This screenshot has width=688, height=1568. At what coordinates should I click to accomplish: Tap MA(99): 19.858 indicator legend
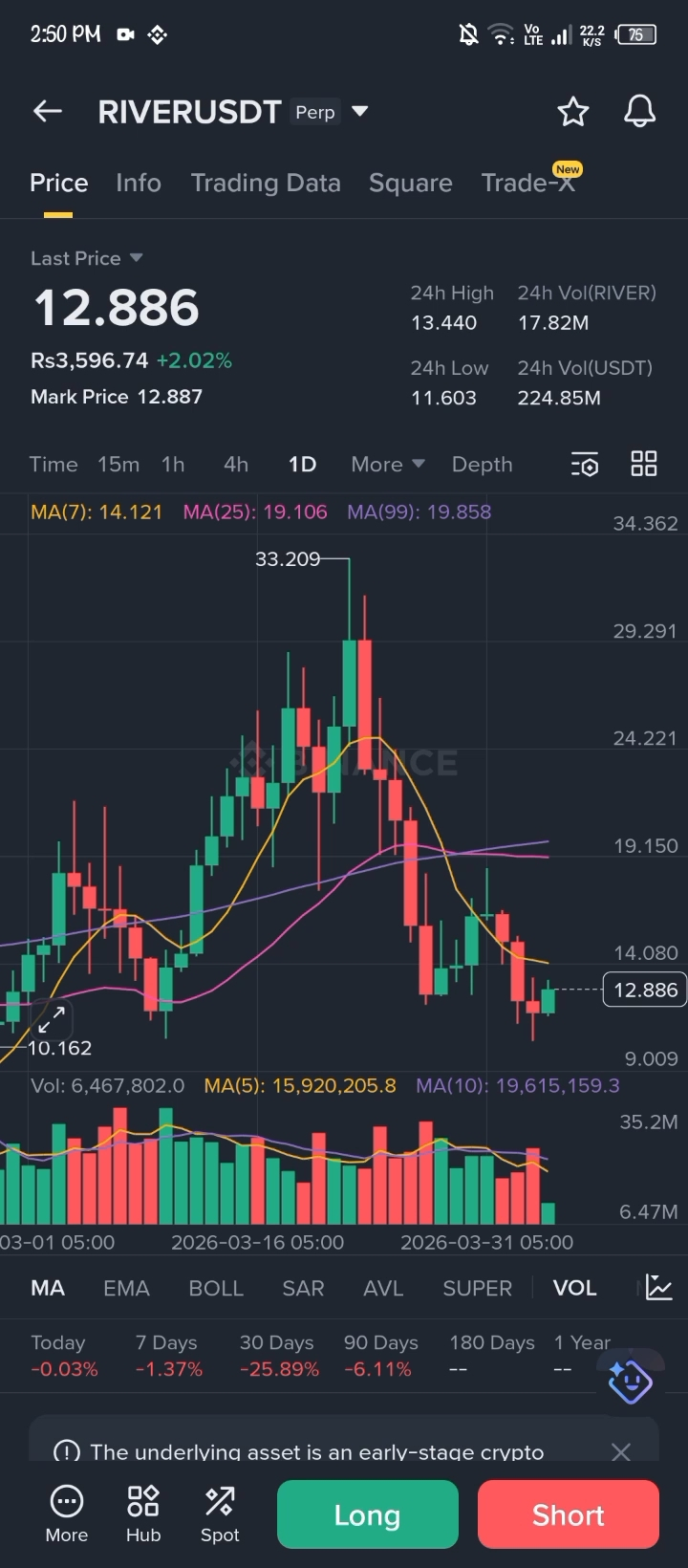(419, 512)
